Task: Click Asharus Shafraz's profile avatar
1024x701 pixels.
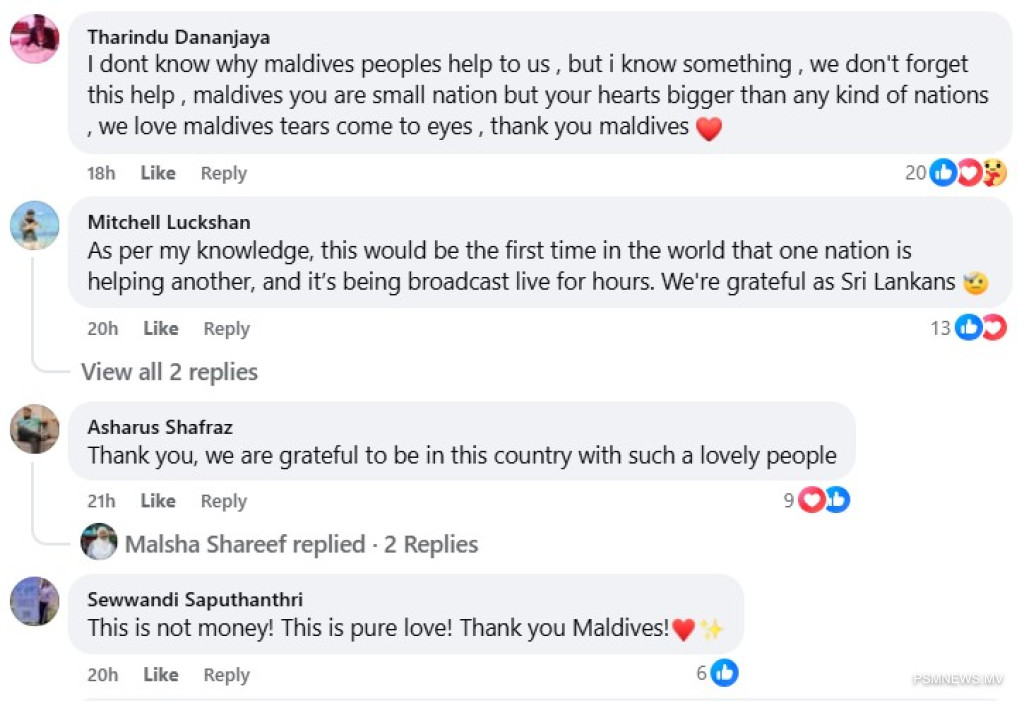Action: click(34, 429)
